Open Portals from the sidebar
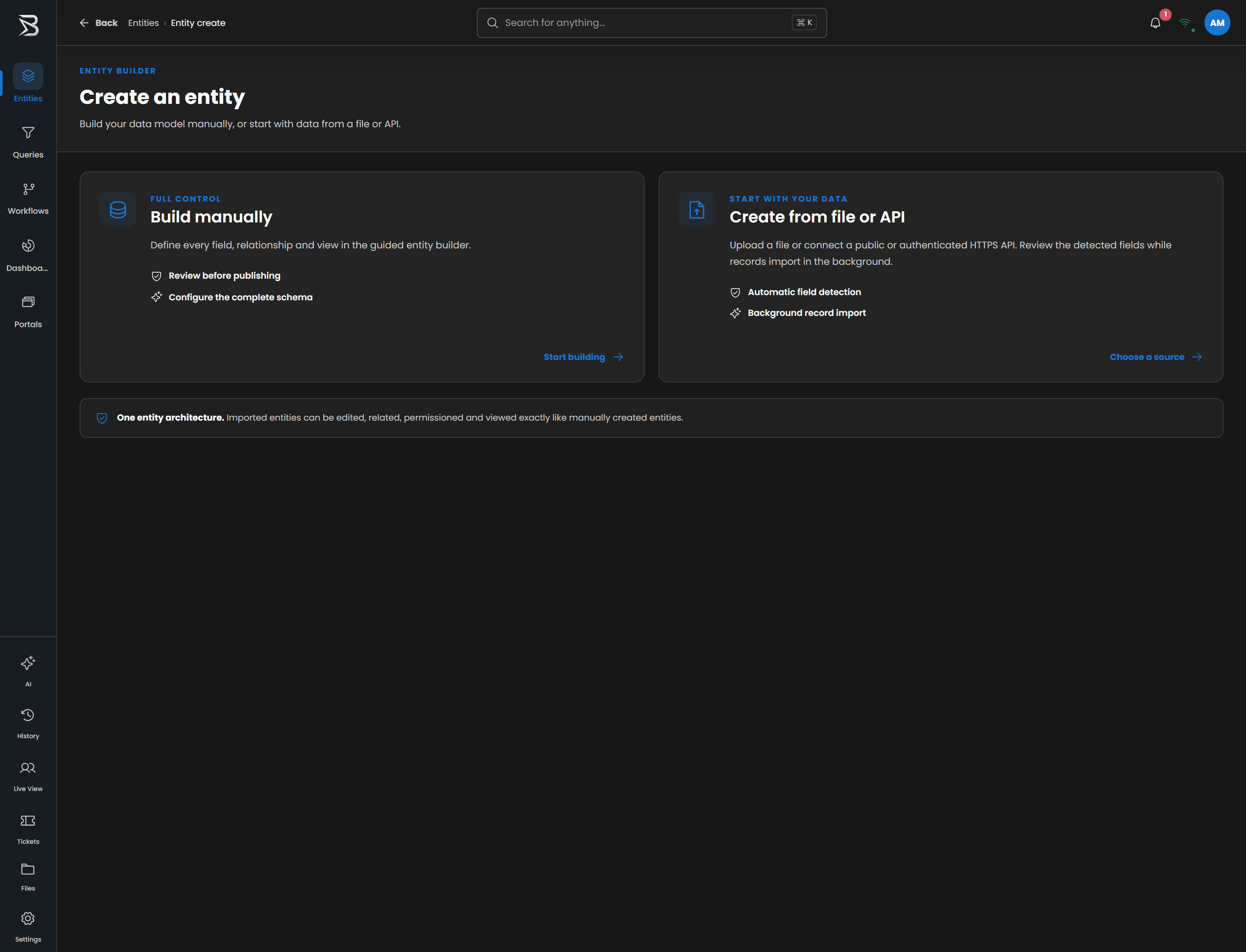 (28, 312)
